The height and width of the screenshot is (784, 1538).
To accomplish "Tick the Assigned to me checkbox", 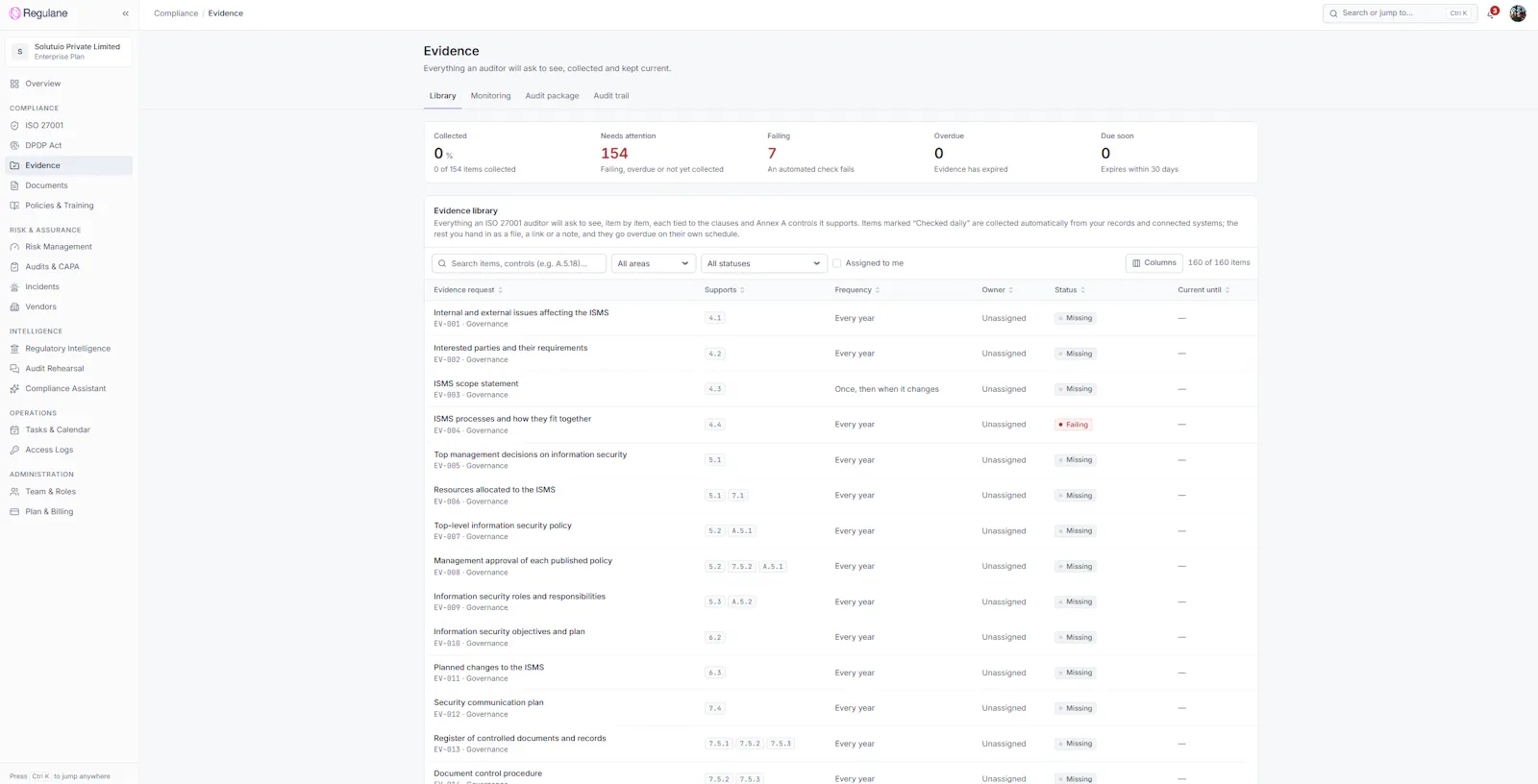I will 836,263.
